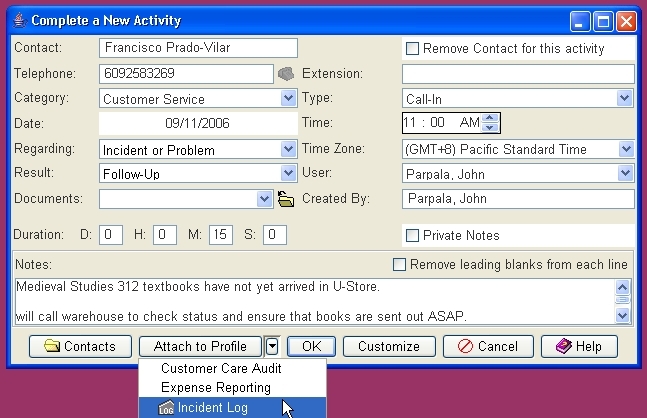
Task: Click the Customize button
Action: [x=389, y=346]
